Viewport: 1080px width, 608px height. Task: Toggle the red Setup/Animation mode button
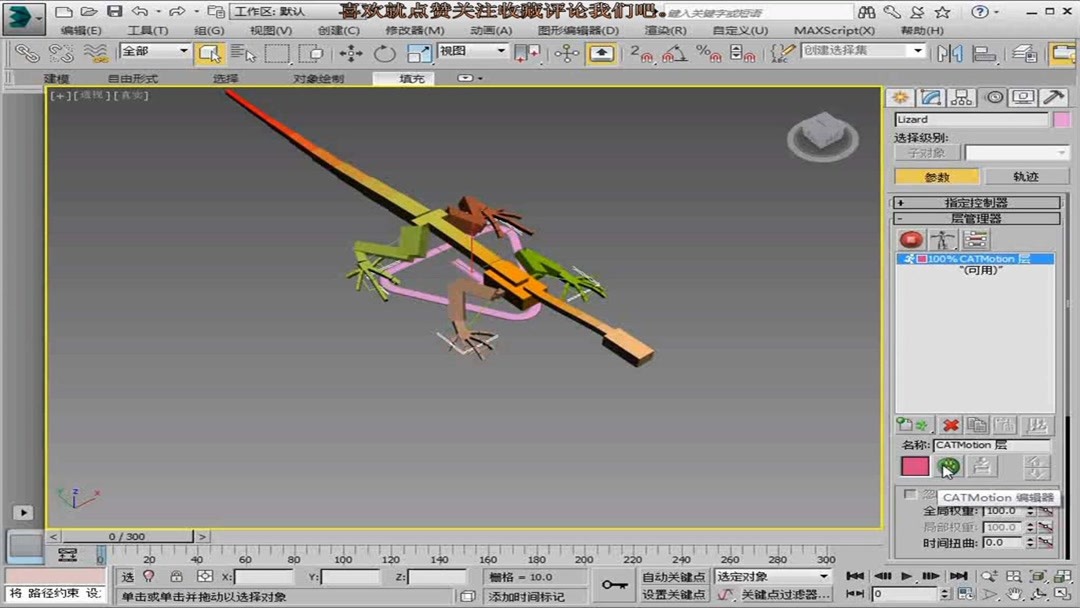(911, 239)
